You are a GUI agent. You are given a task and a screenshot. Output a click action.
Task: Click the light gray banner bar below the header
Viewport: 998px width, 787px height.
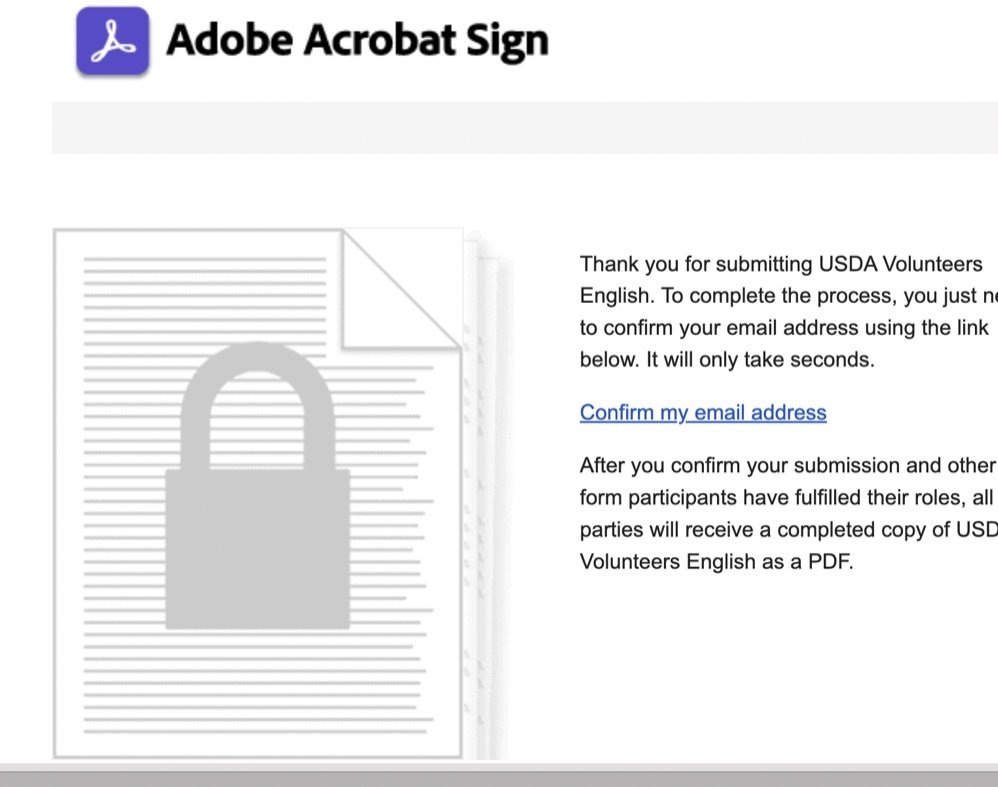[524, 127]
